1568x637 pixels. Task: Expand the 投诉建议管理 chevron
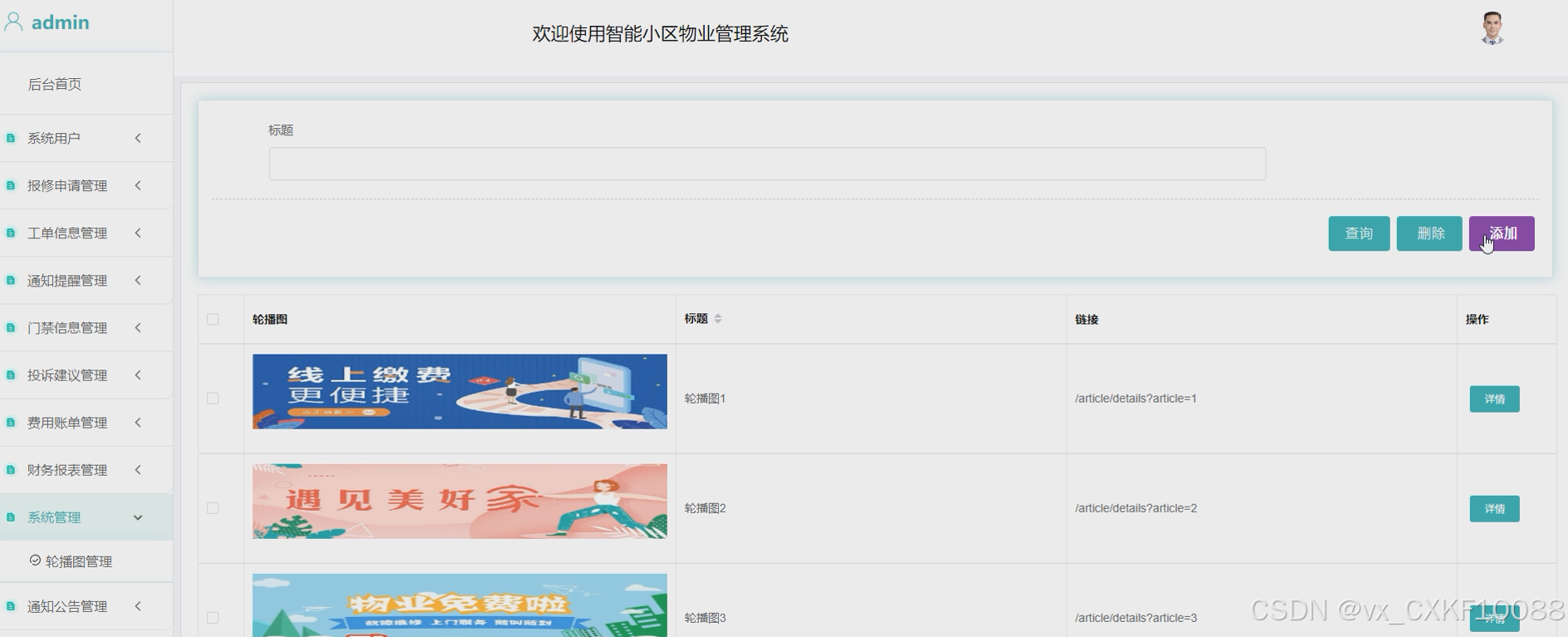pyautogui.click(x=138, y=375)
